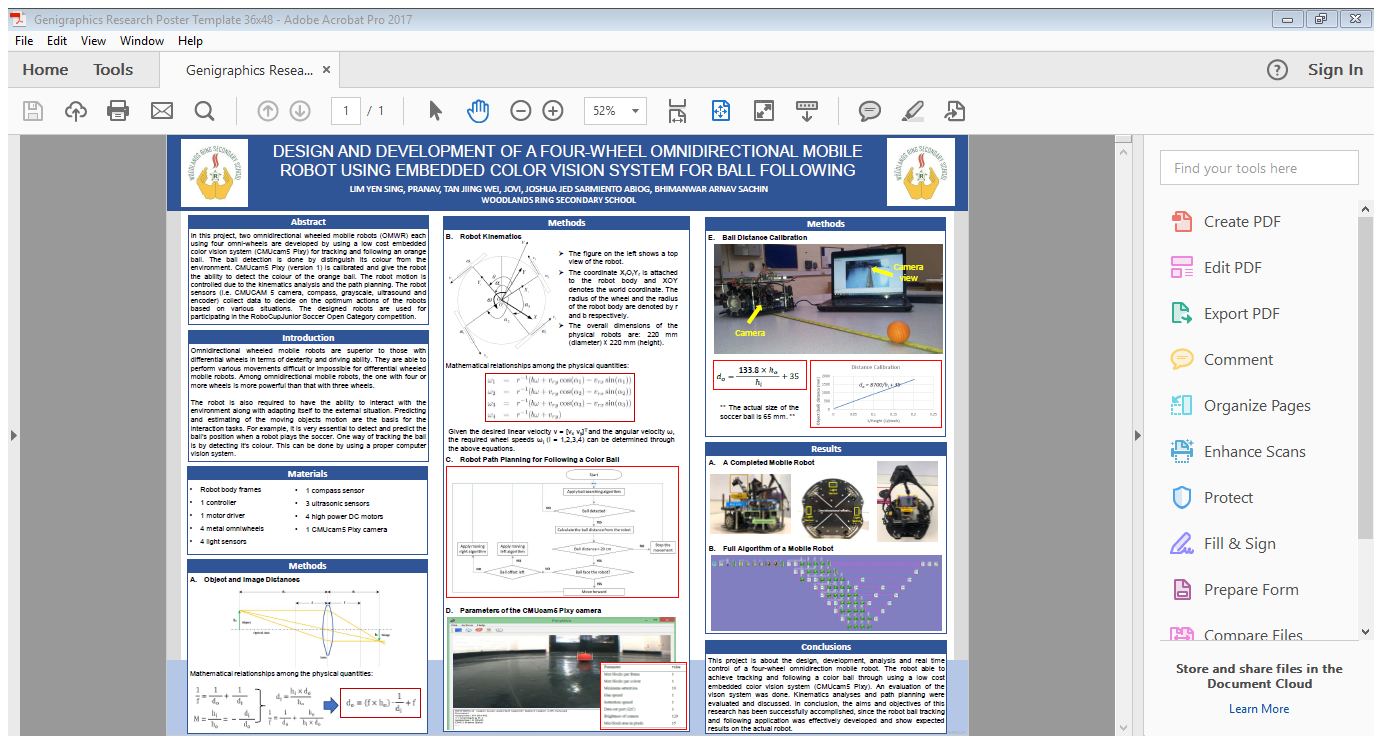Click the Materials section header
The width and height of the screenshot is (1382, 744).
pyautogui.click(x=308, y=474)
